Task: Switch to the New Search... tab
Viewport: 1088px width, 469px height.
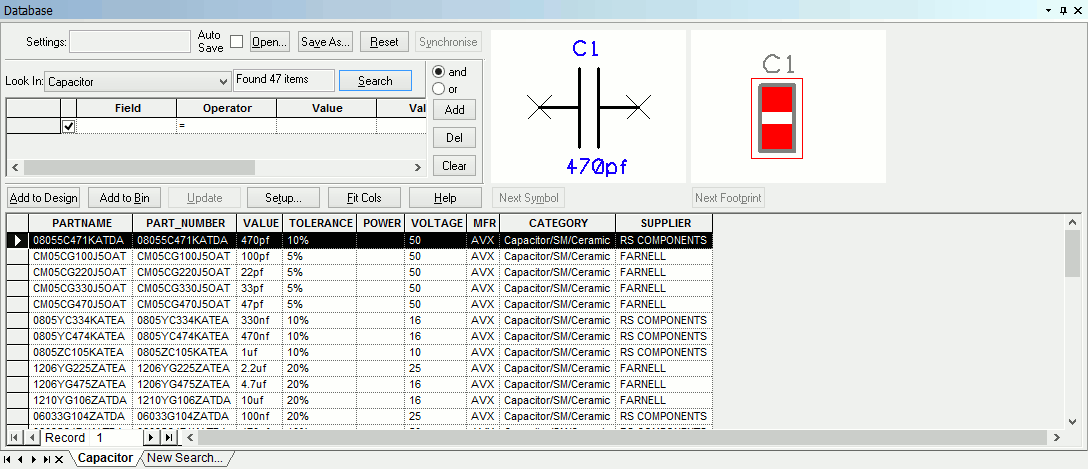Action: tap(184, 458)
